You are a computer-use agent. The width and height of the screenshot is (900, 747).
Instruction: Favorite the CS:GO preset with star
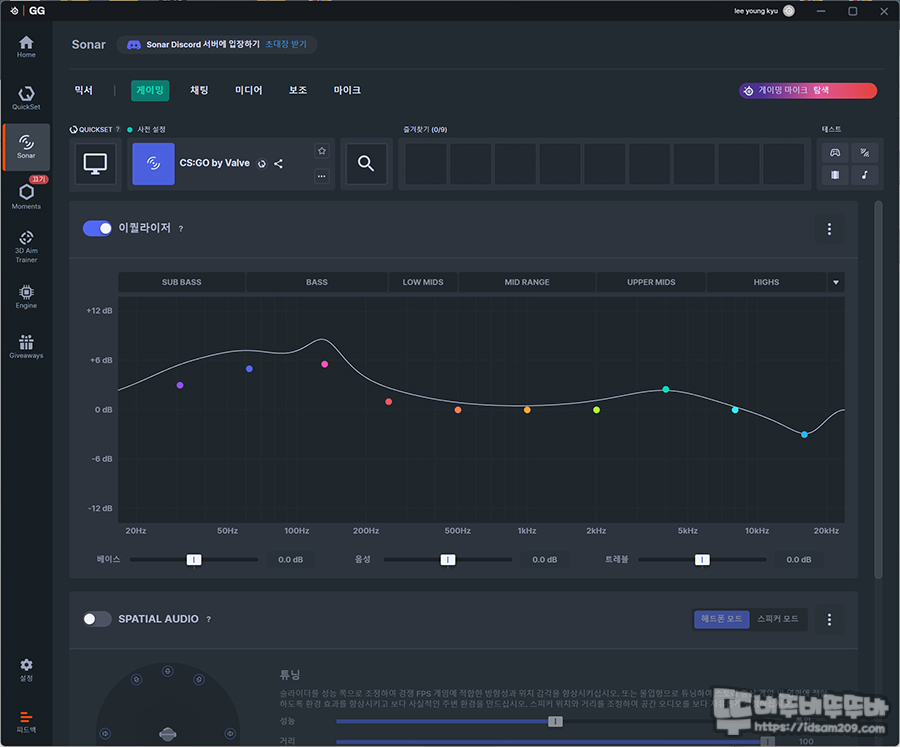[322, 151]
